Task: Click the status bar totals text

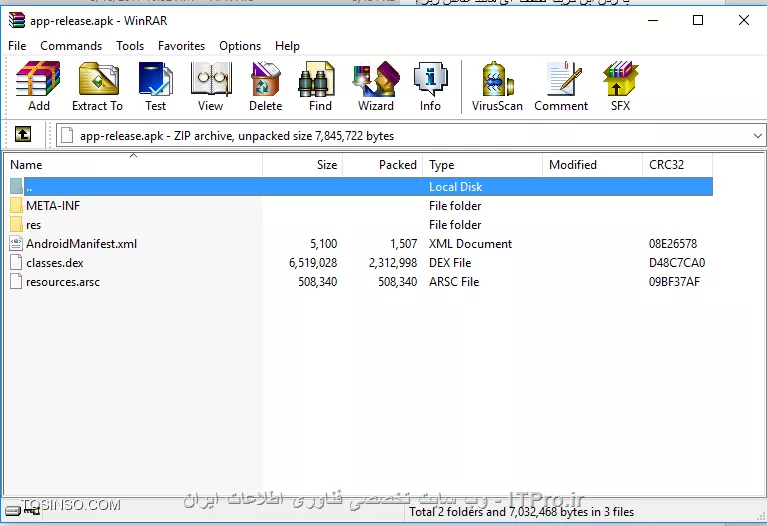Action: click(x=521, y=512)
